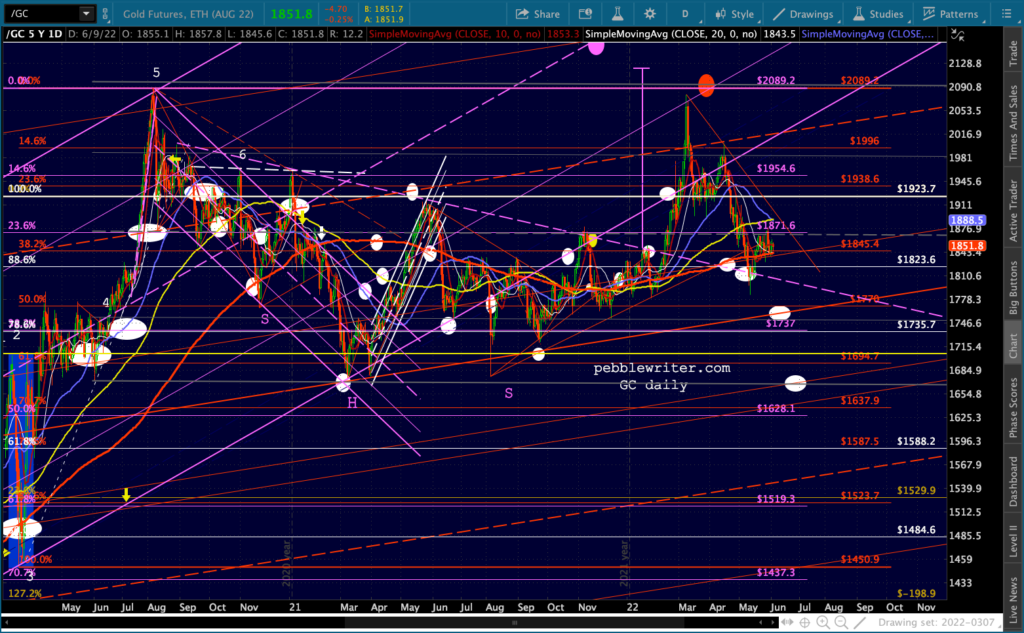
Task: Click the 2128.8 value on price axis
Action: (965, 63)
